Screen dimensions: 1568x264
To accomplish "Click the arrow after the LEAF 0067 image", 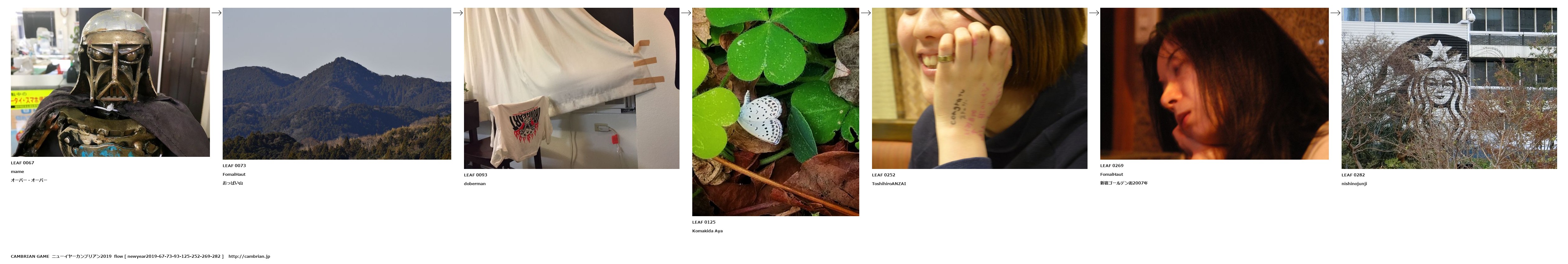I will pos(216,13).
